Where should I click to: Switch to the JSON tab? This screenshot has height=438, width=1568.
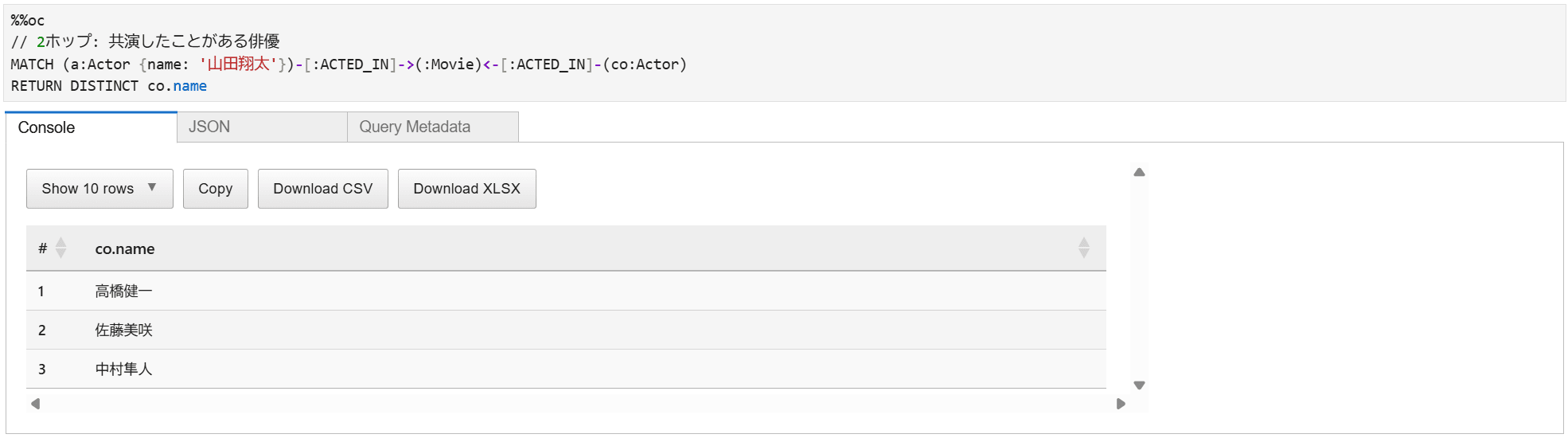(262, 127)
